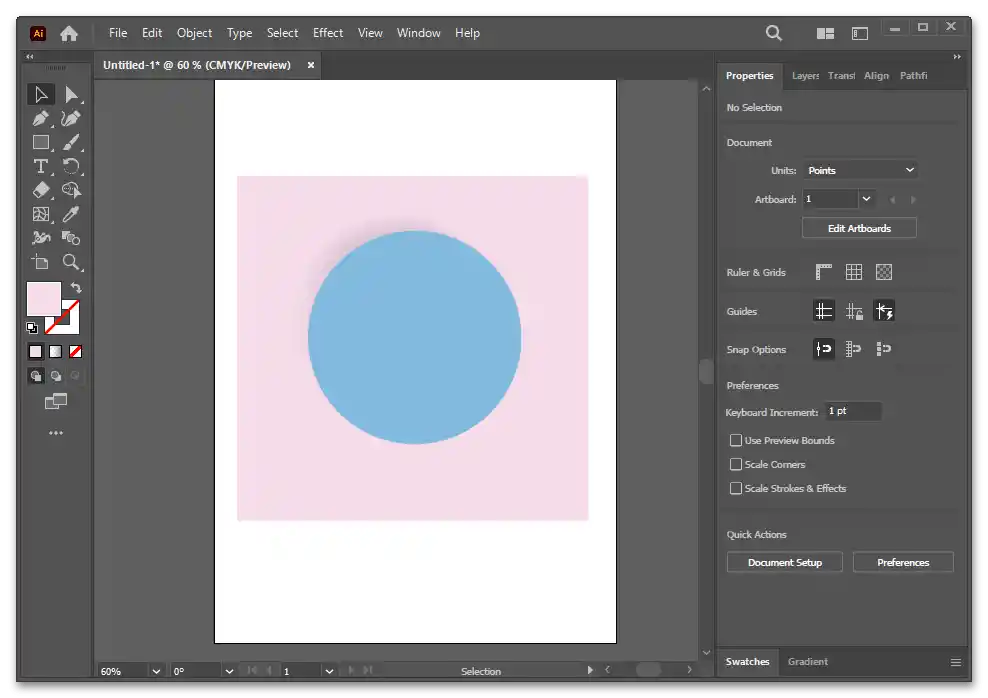Choose the Eyedropper tool
The image size is (988, 698).
71,214
